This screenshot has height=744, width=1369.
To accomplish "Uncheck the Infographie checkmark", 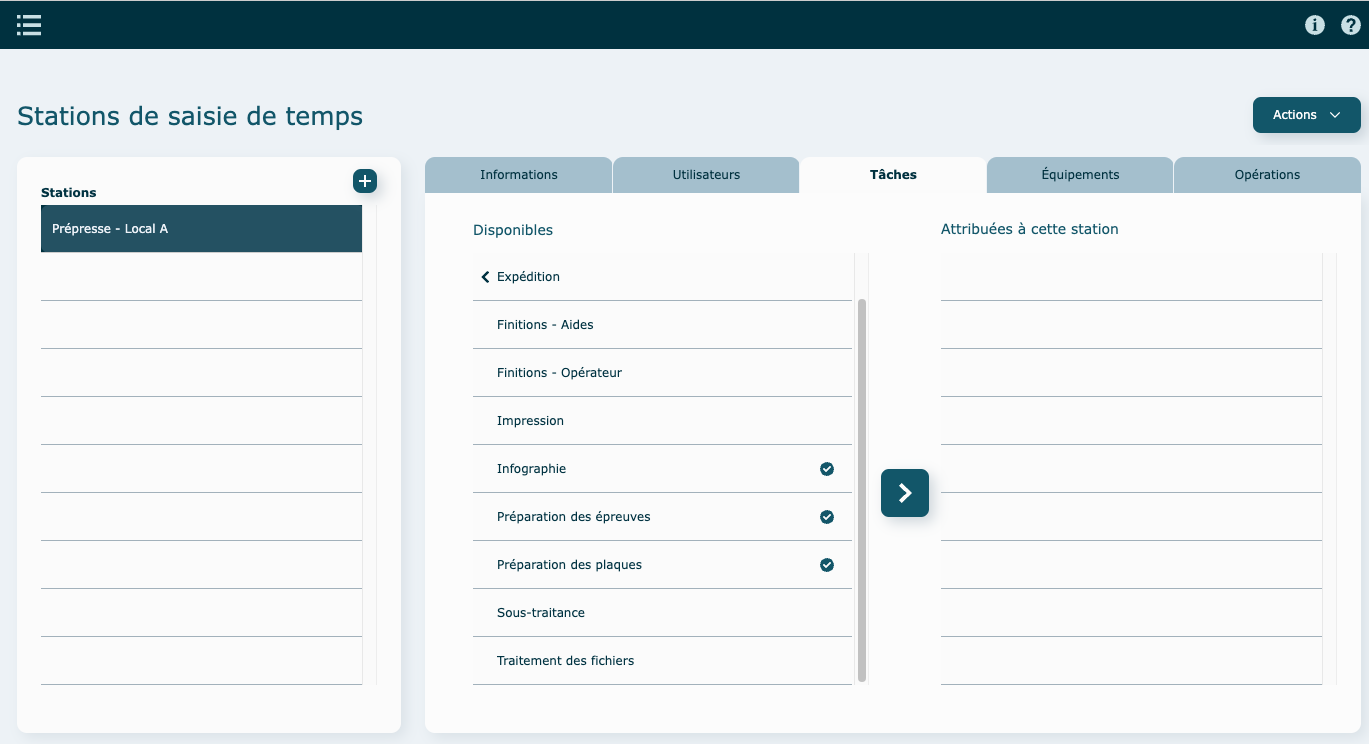I will 827,469.
